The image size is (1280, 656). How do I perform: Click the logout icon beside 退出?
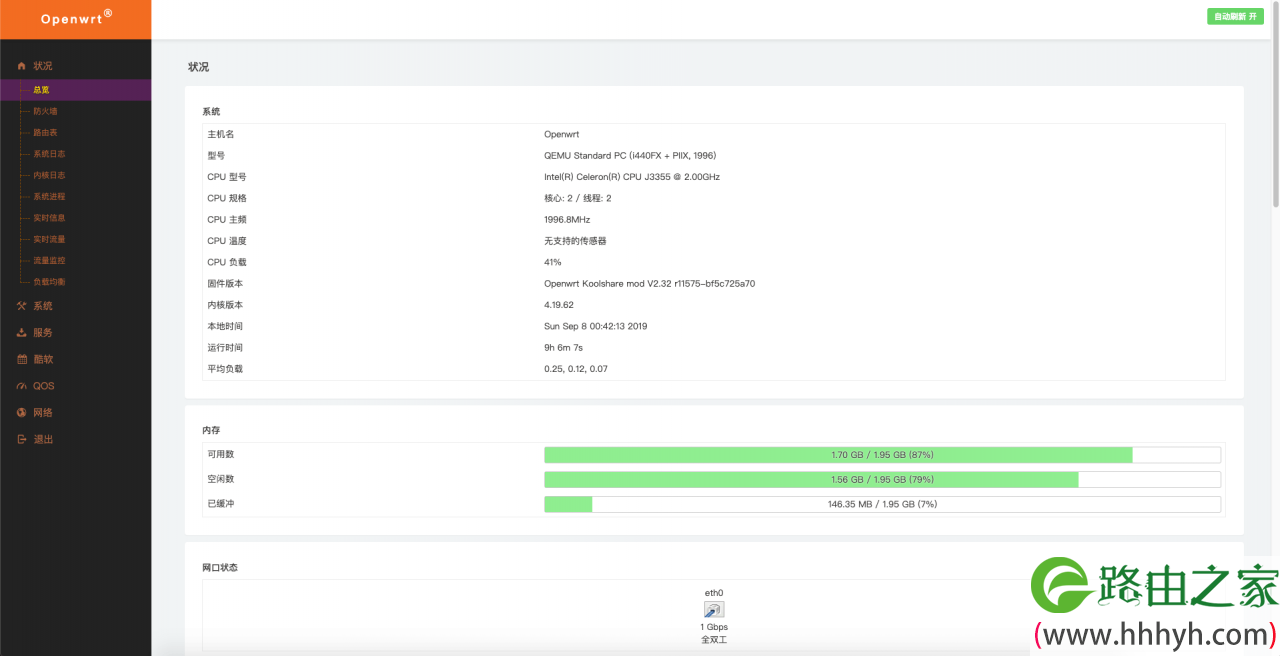click(21, 439)
